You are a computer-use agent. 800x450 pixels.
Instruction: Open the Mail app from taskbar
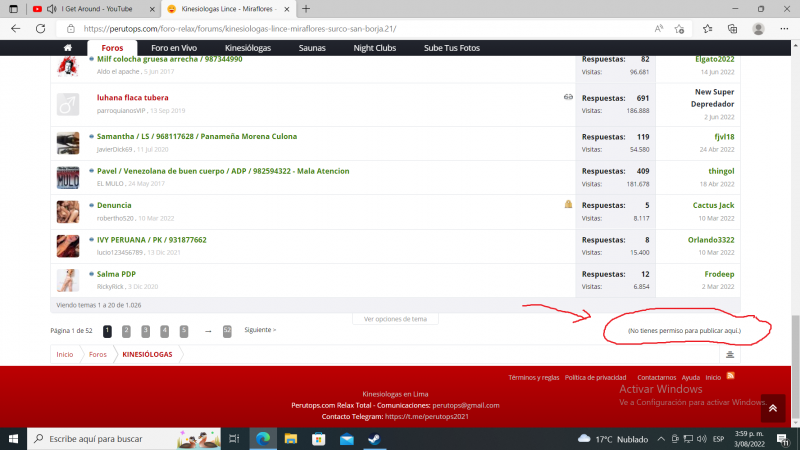(346, 438)
